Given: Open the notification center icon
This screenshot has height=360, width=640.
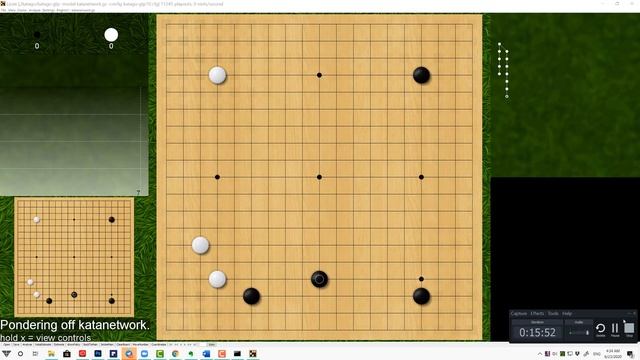Looking at the screenshot, I should tap(631, 354).
